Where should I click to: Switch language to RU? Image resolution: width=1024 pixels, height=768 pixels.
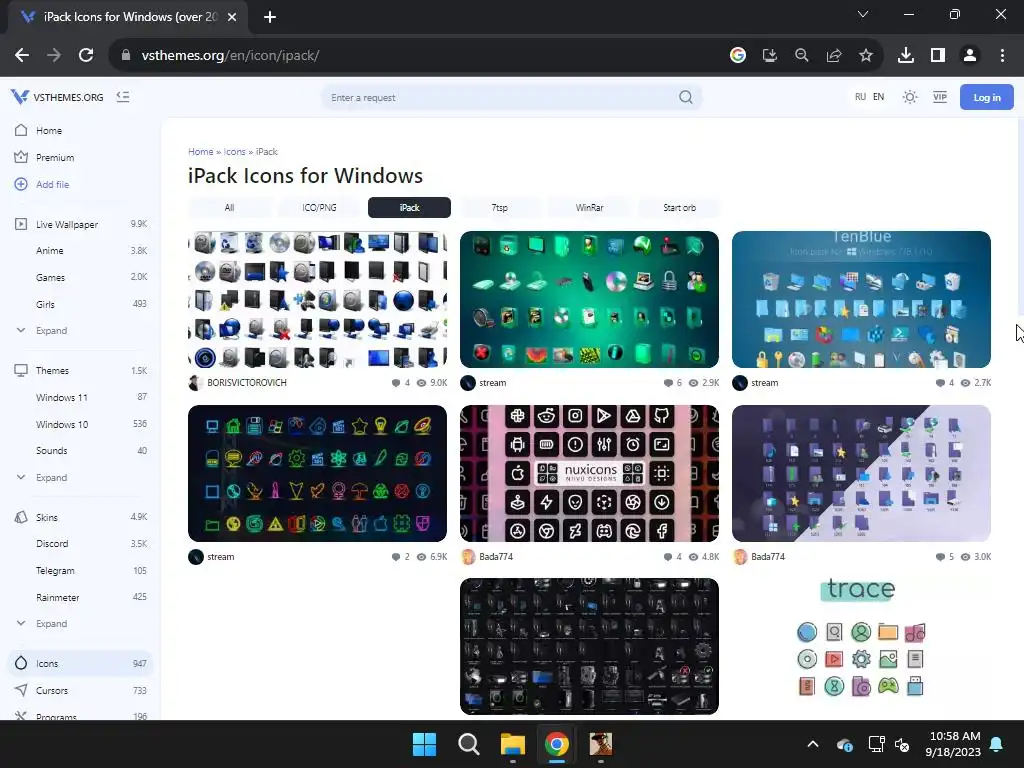(860, 97)
